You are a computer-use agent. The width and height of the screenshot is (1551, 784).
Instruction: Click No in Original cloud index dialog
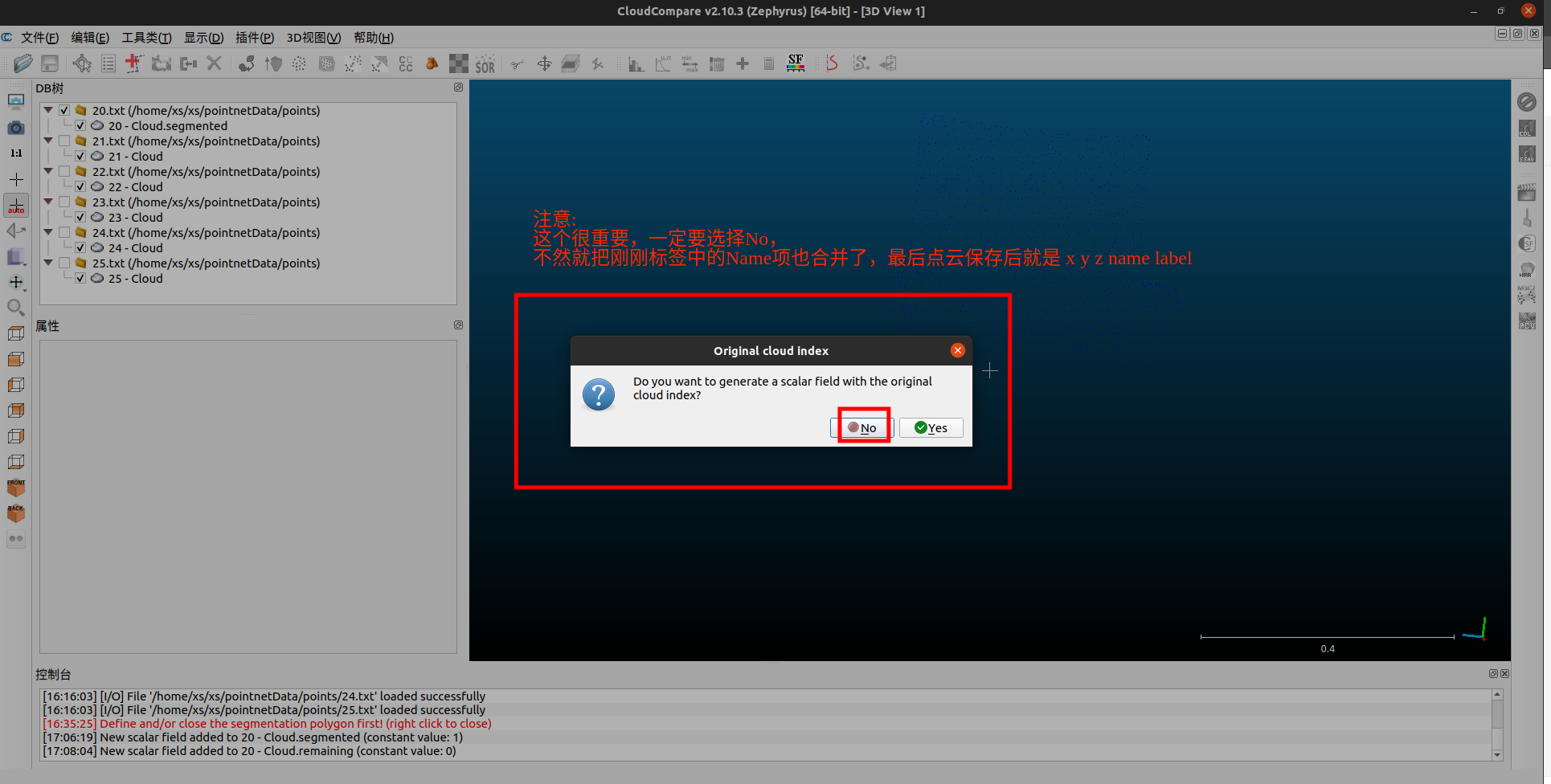pyautogui.click(x=862, y=428)
